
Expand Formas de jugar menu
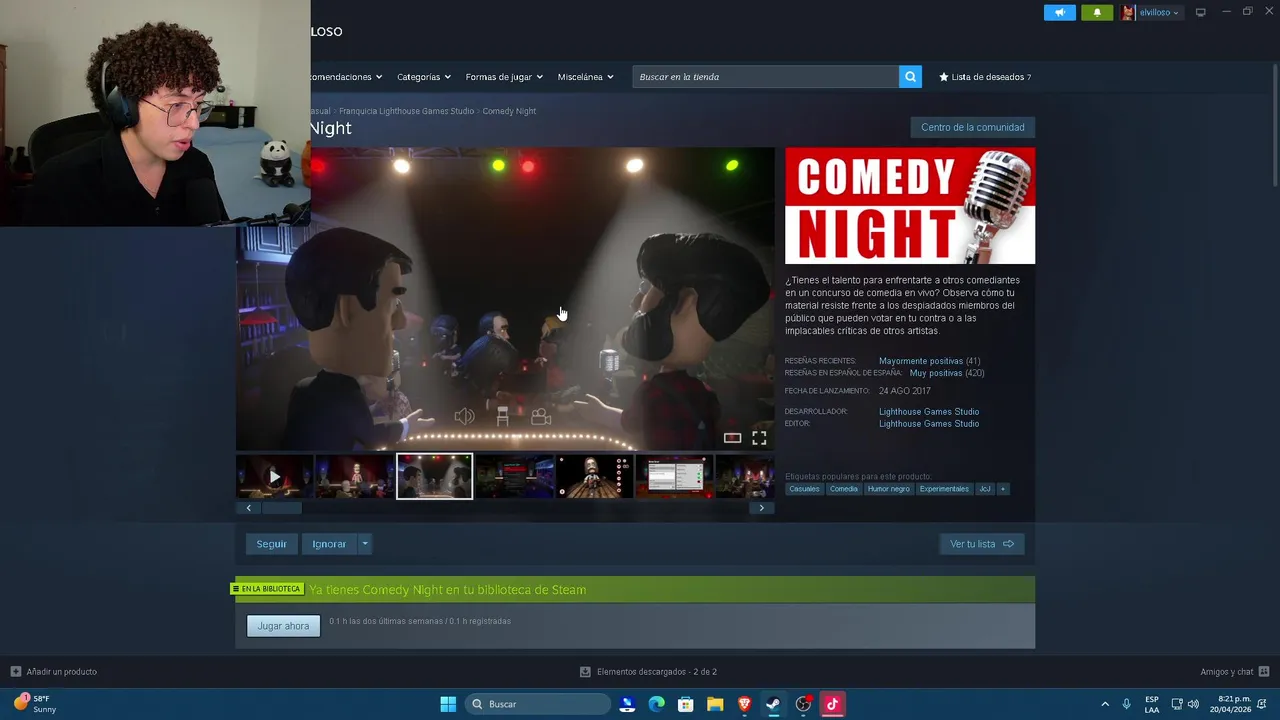pyautogui.click(x=504, y=77)
